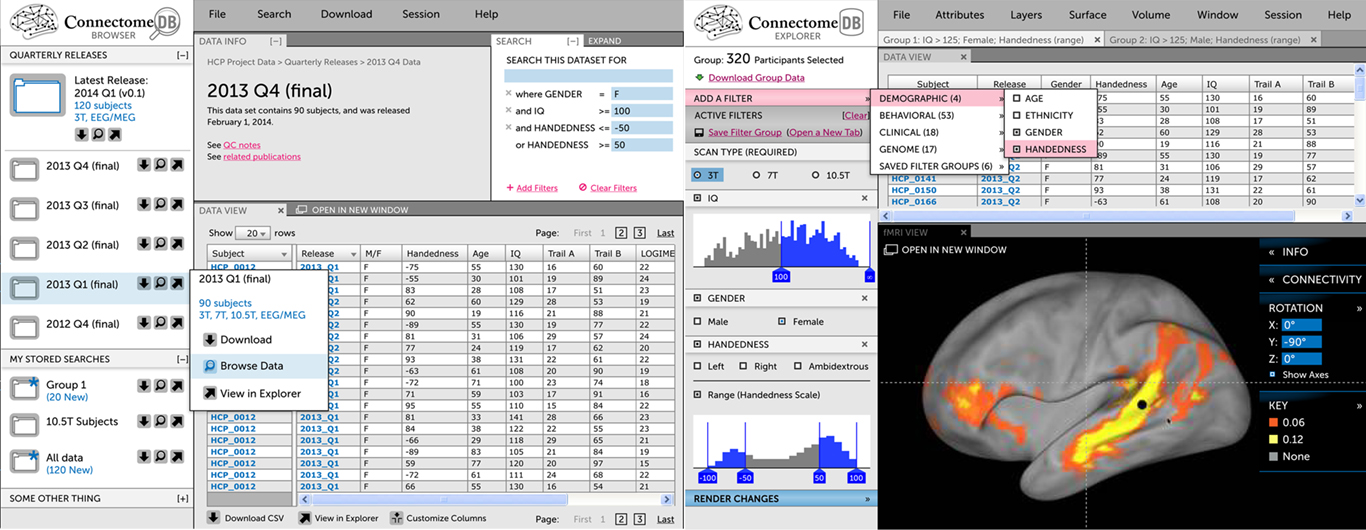Click the 2013 Q1 (final) folder icon
1366x530 pixels.
[x=24, y=286]
